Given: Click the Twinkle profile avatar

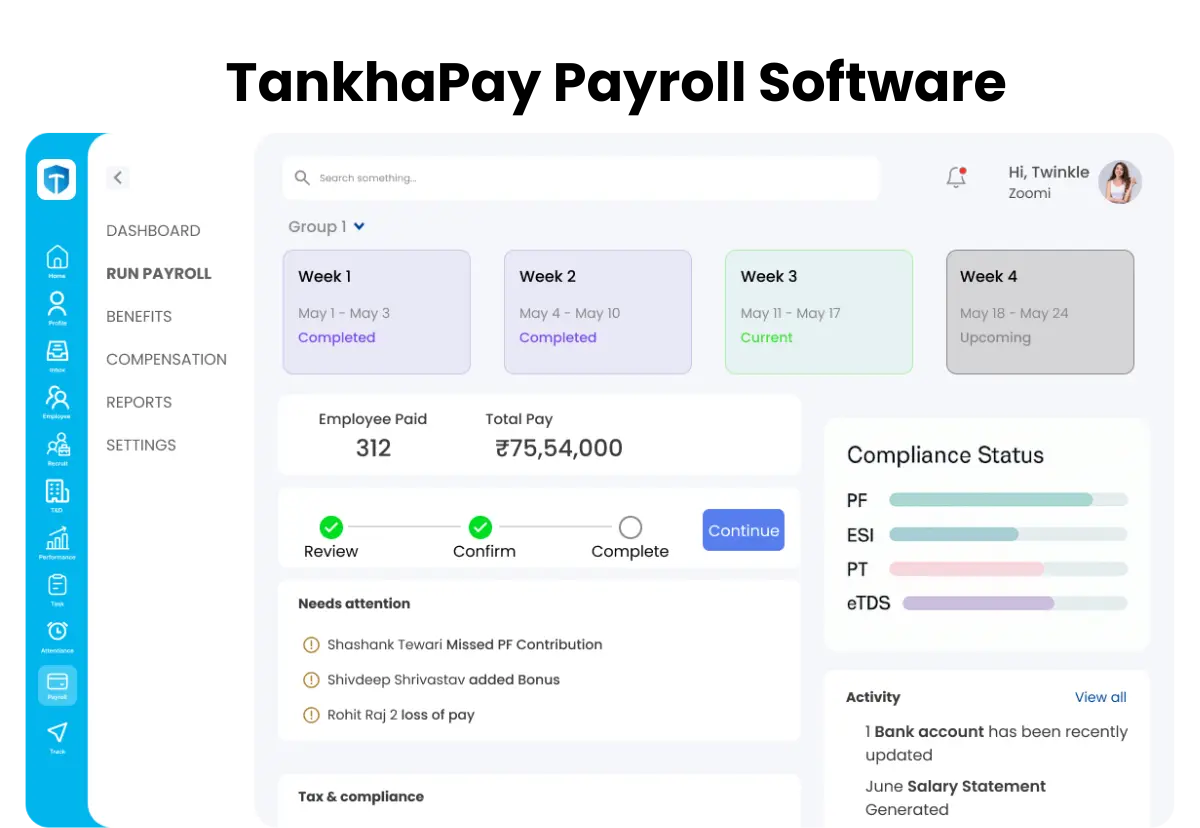Looking at the screenshot, I should point(1120,182).
